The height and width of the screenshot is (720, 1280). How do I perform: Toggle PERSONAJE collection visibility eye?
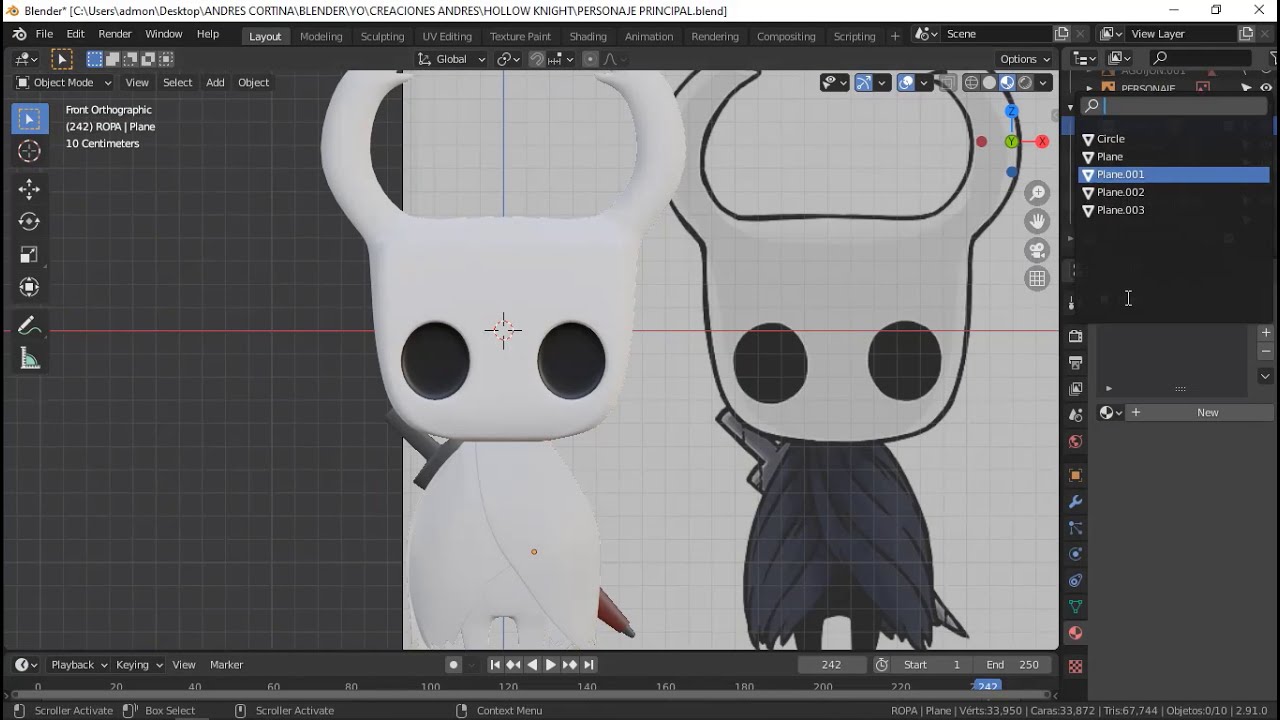click(1266, 88)
